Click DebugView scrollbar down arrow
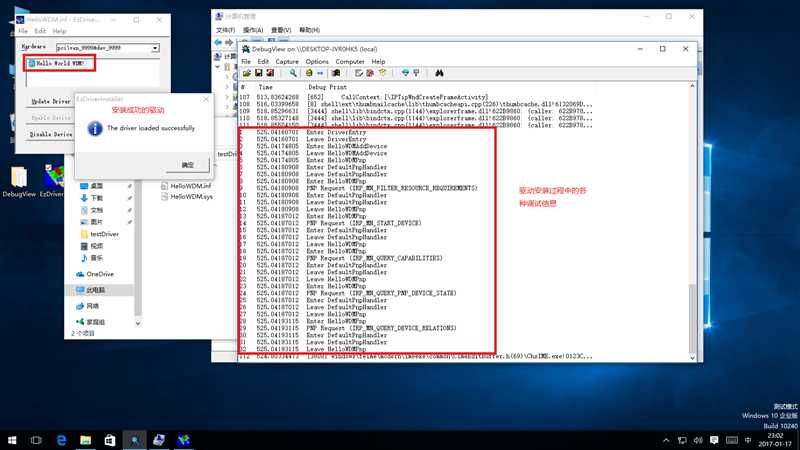The image size is (800, 450). pos(692,358)
